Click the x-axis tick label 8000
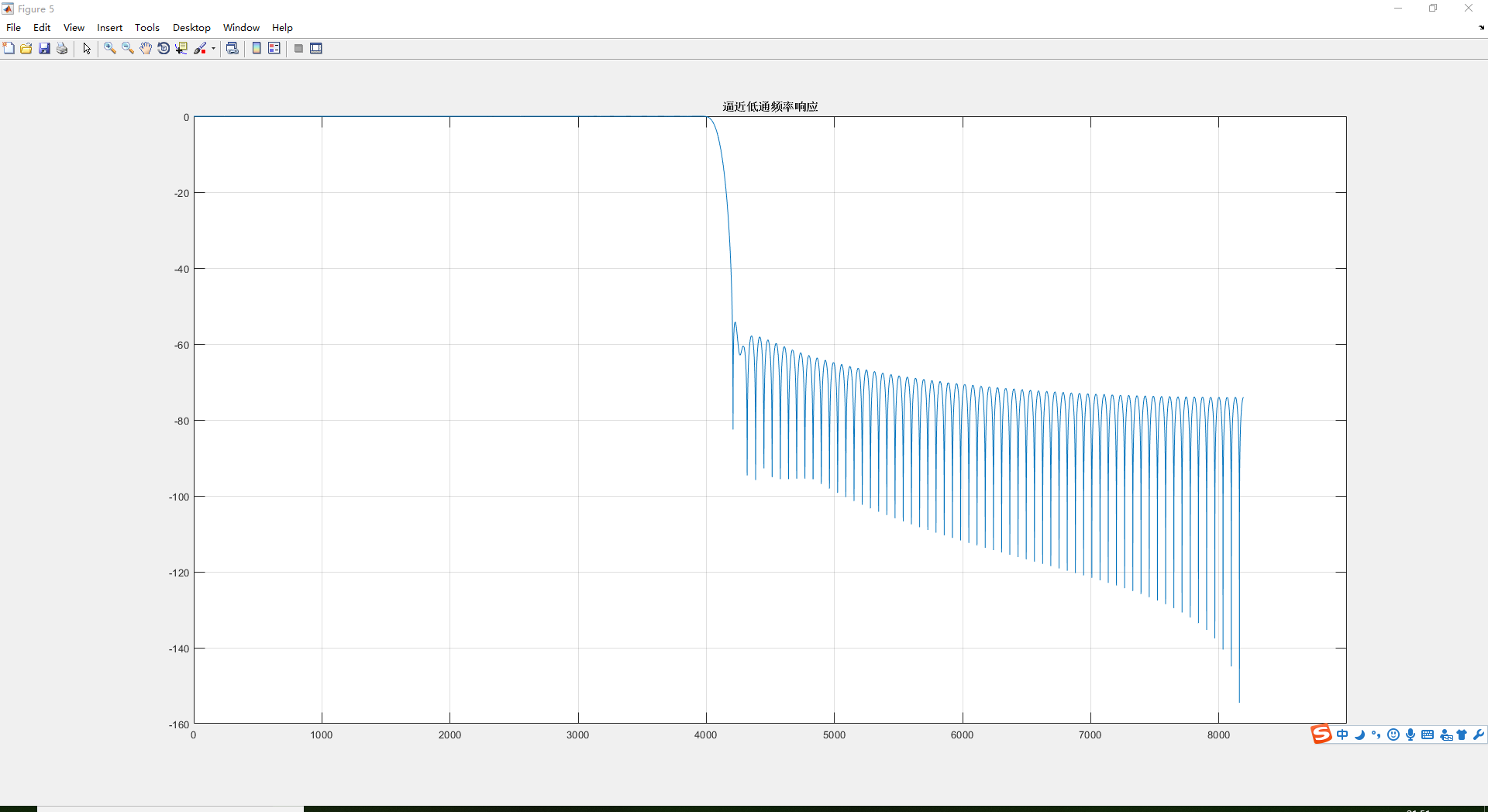Image resolution: width=1488 pixels, height=812 pixels. (1218, 735)
